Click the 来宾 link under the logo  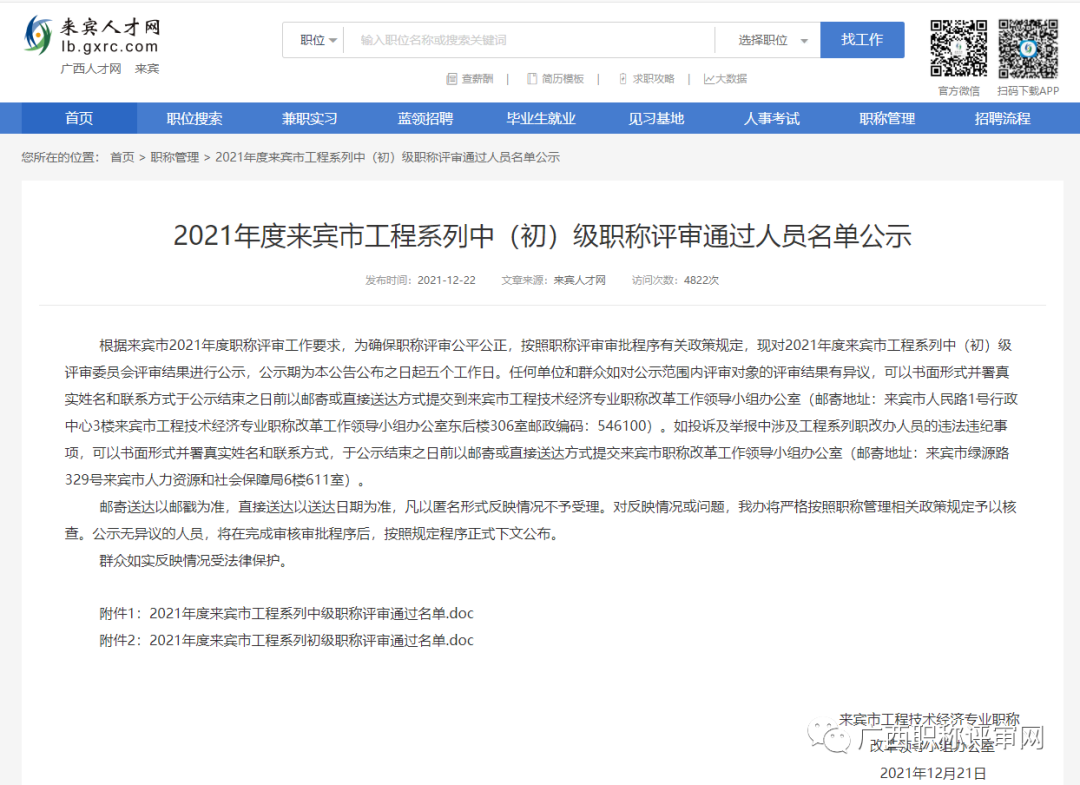147,69
